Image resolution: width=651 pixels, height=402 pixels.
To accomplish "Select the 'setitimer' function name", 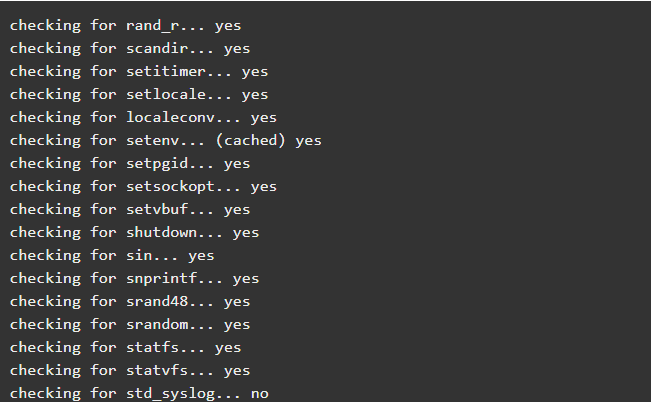I will coord(166,71).
